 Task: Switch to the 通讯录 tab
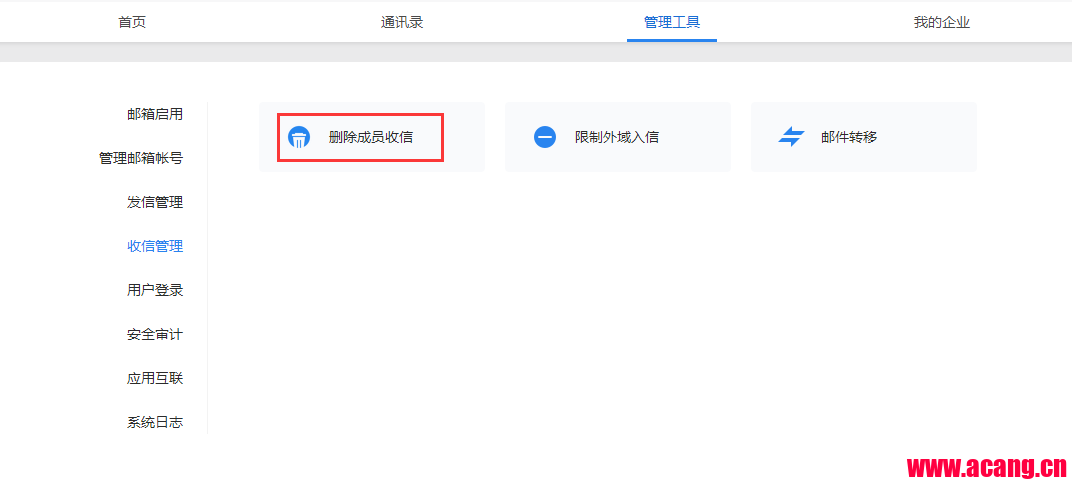pos(402,23)
